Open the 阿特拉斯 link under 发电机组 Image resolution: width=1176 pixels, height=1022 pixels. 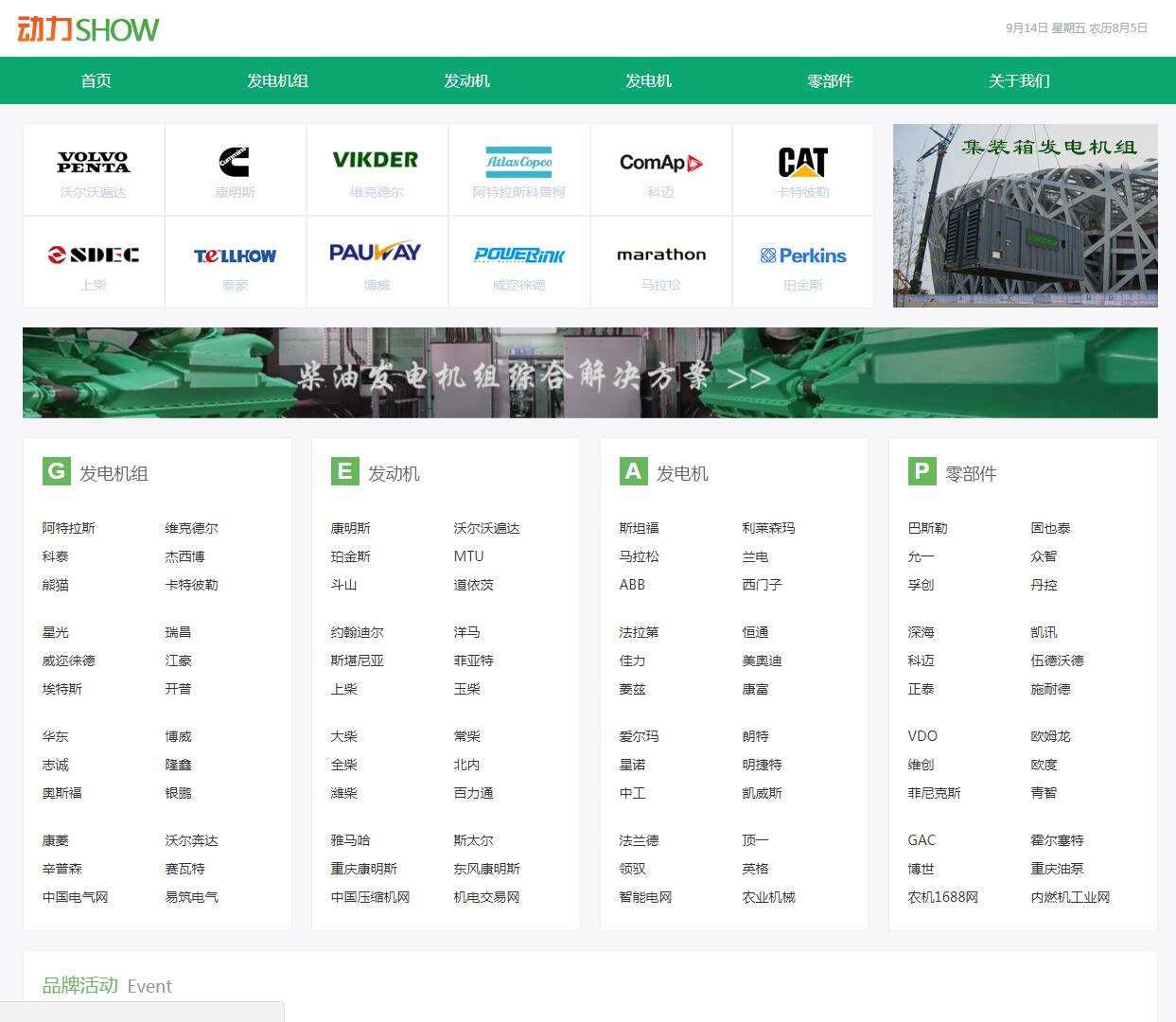tap(69, 528)
